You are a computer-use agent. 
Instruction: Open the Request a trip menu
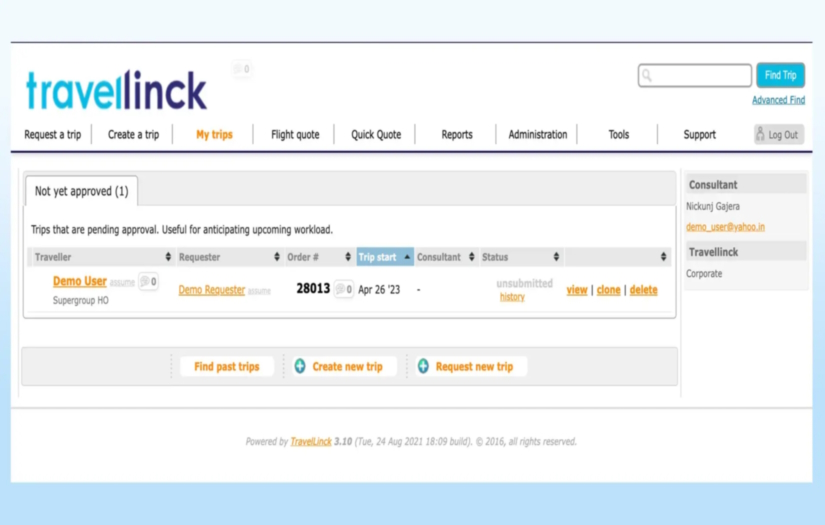click(53, 135)
